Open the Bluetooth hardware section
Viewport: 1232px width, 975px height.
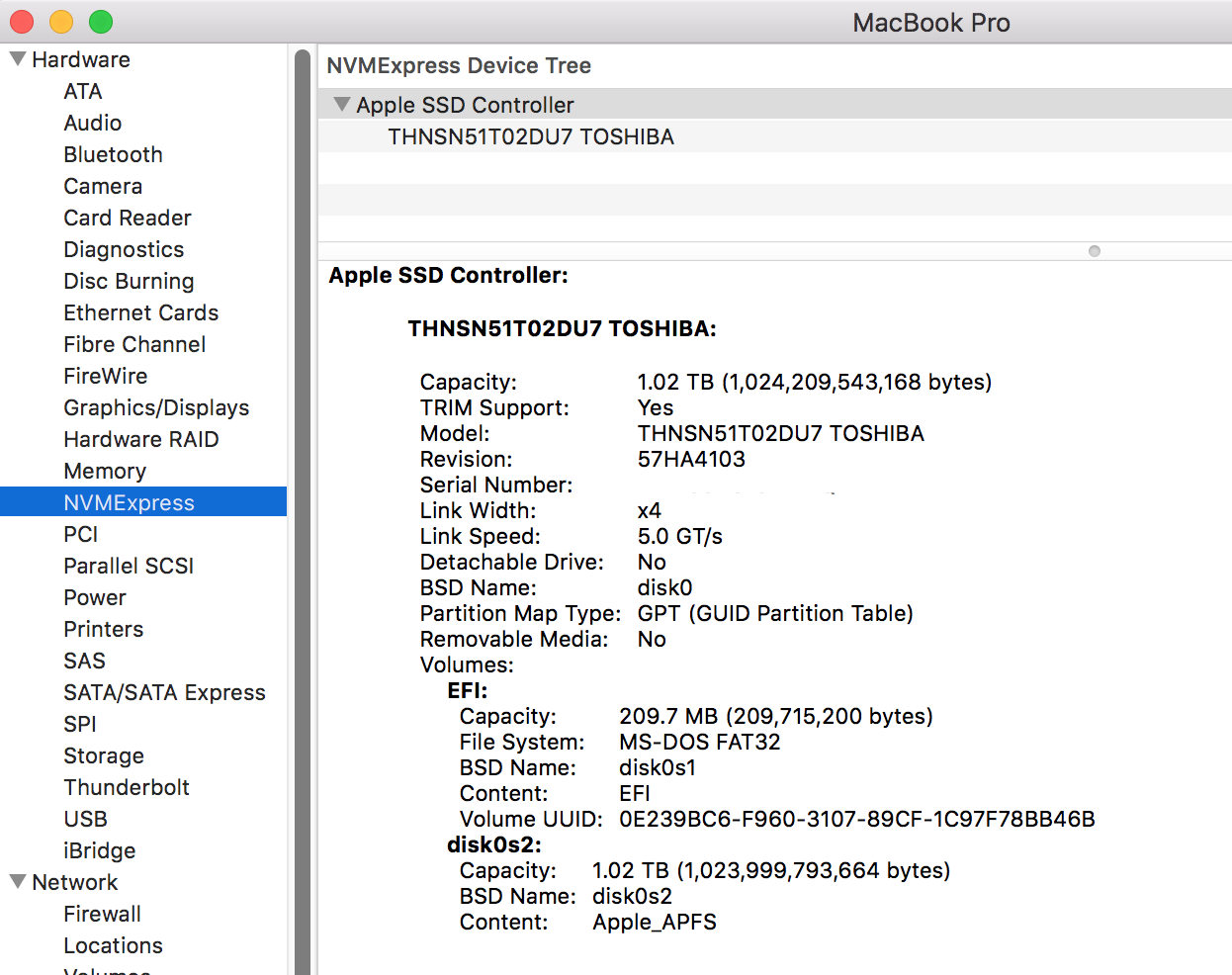(113, 154)
